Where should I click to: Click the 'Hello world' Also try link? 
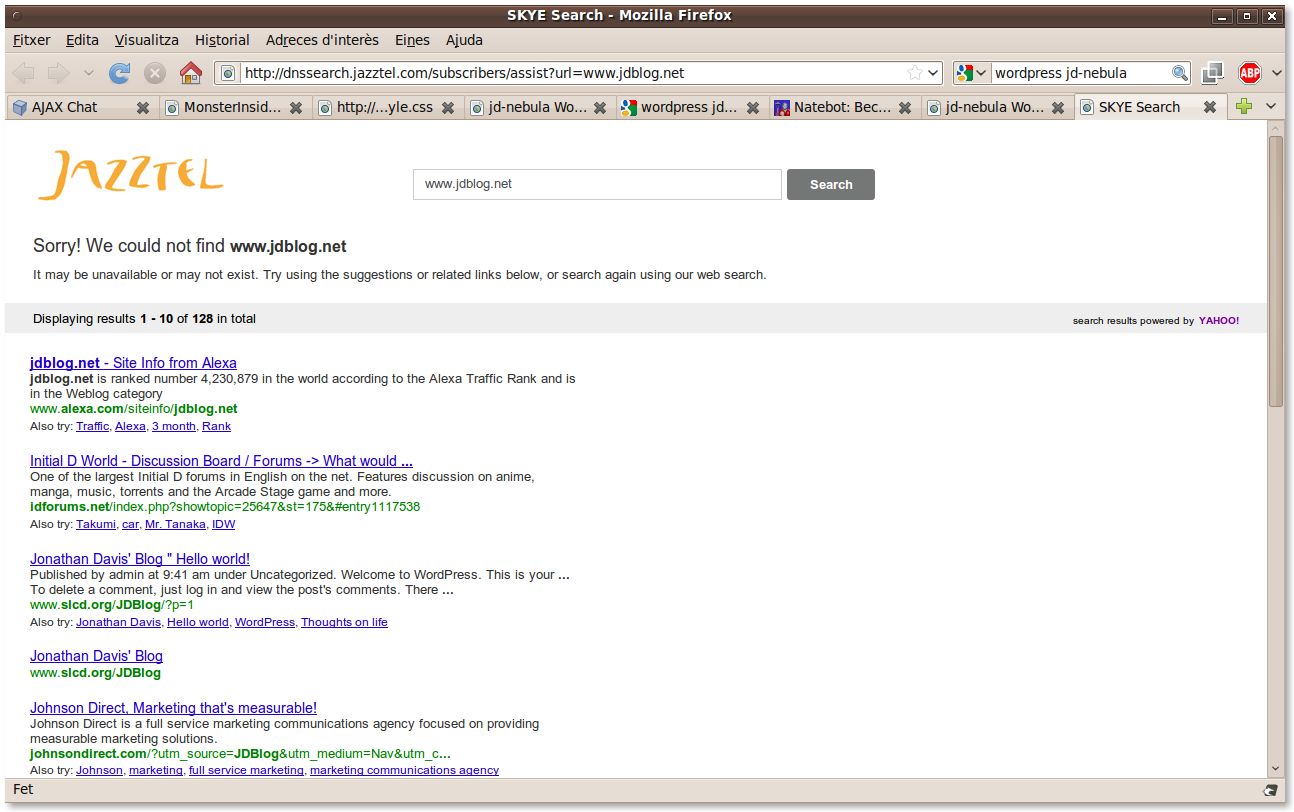[198, 622]
